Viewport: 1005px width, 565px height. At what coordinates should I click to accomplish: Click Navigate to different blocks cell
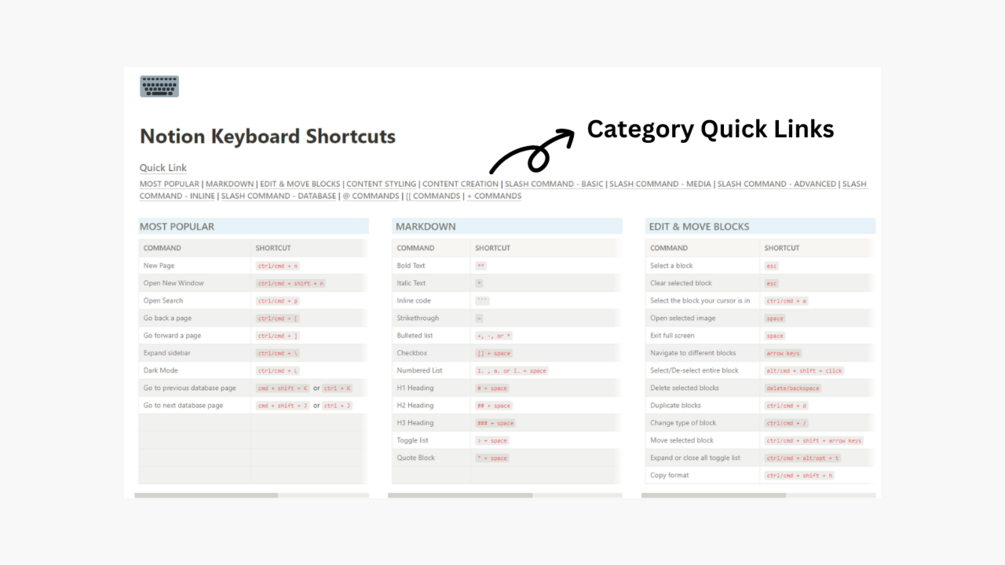click(702, 353)
